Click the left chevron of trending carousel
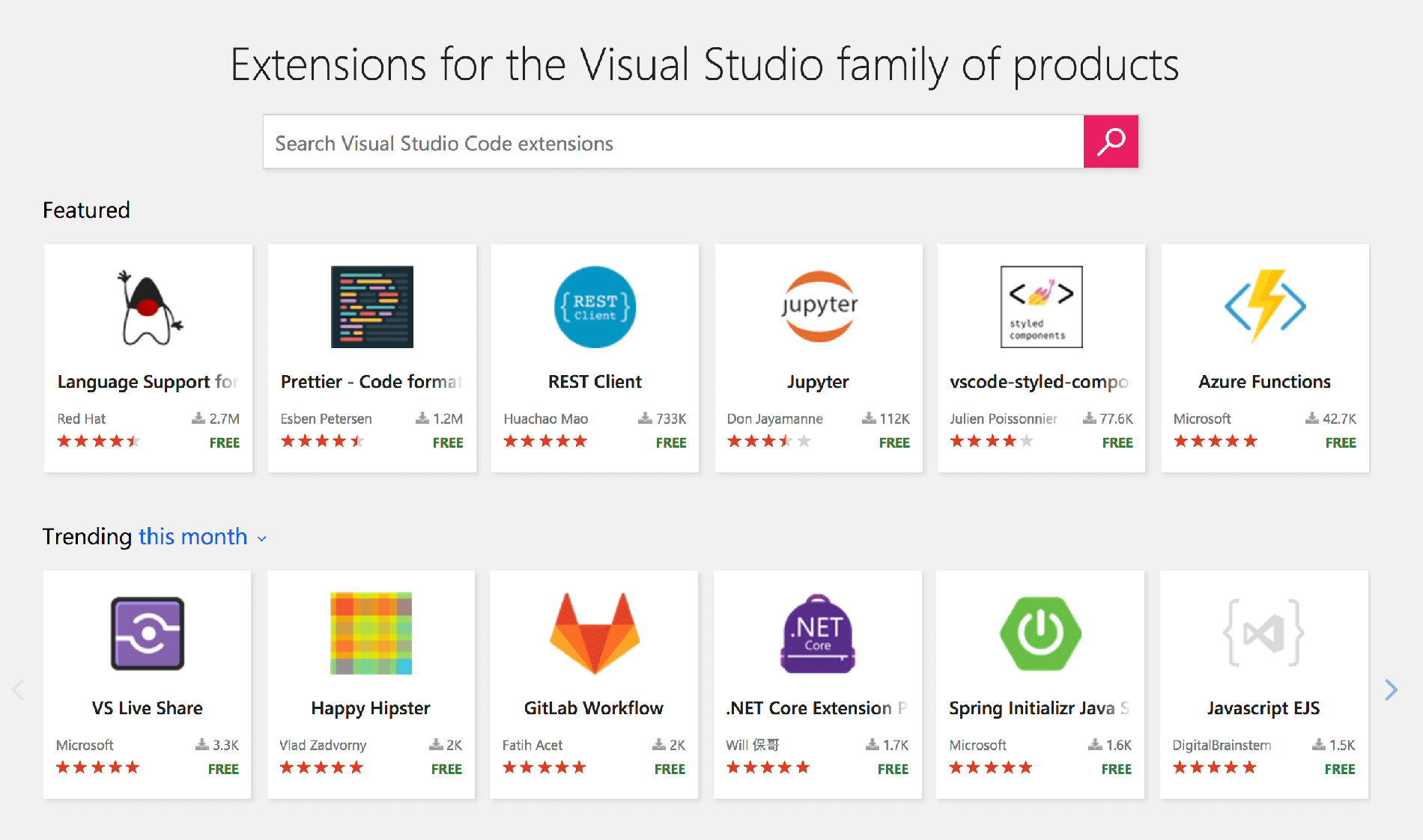The width and height of the screenshot is (1423, 840). [x=19, y=690]
